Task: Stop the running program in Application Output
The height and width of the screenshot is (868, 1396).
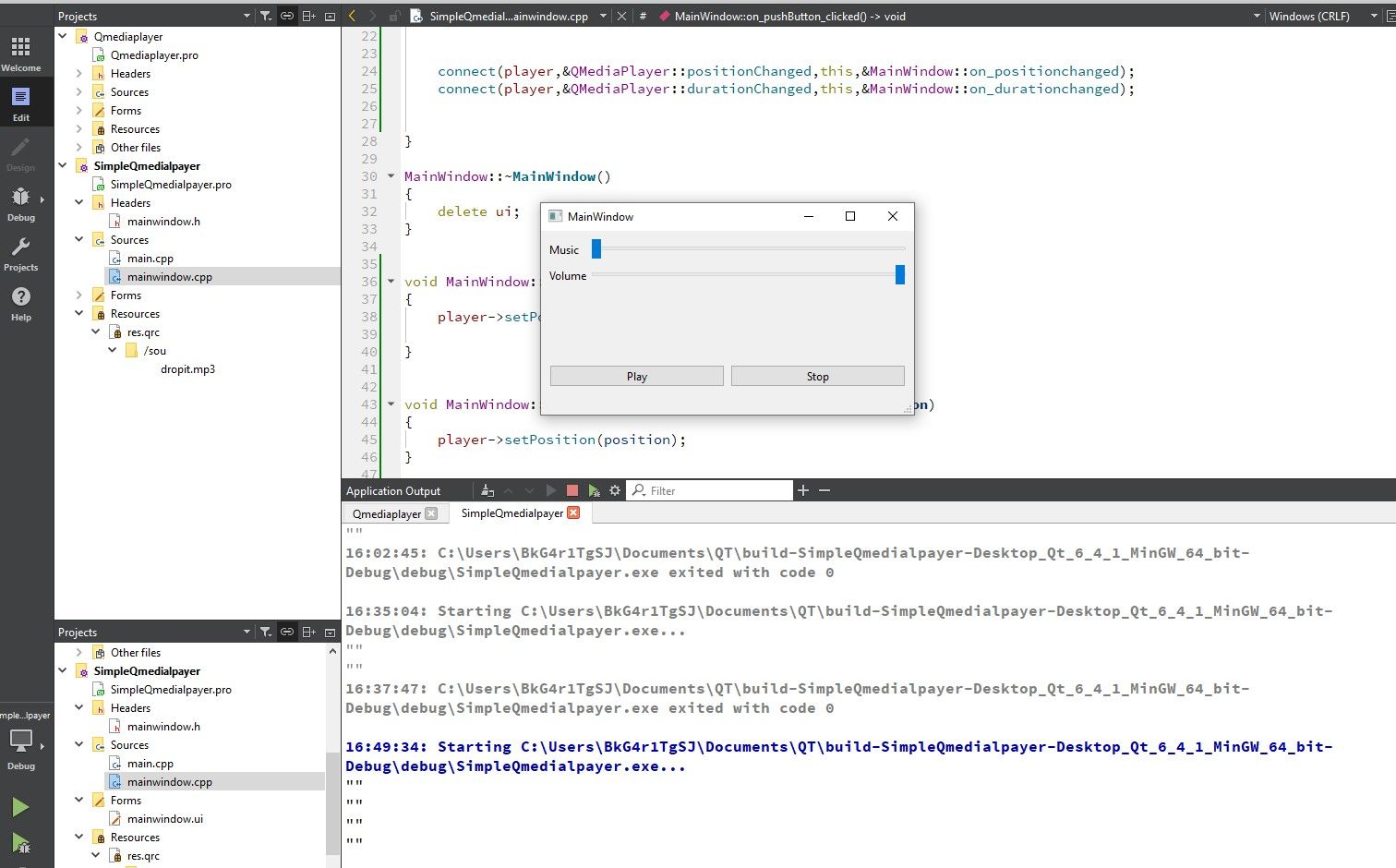Action: tap(572, 490)
